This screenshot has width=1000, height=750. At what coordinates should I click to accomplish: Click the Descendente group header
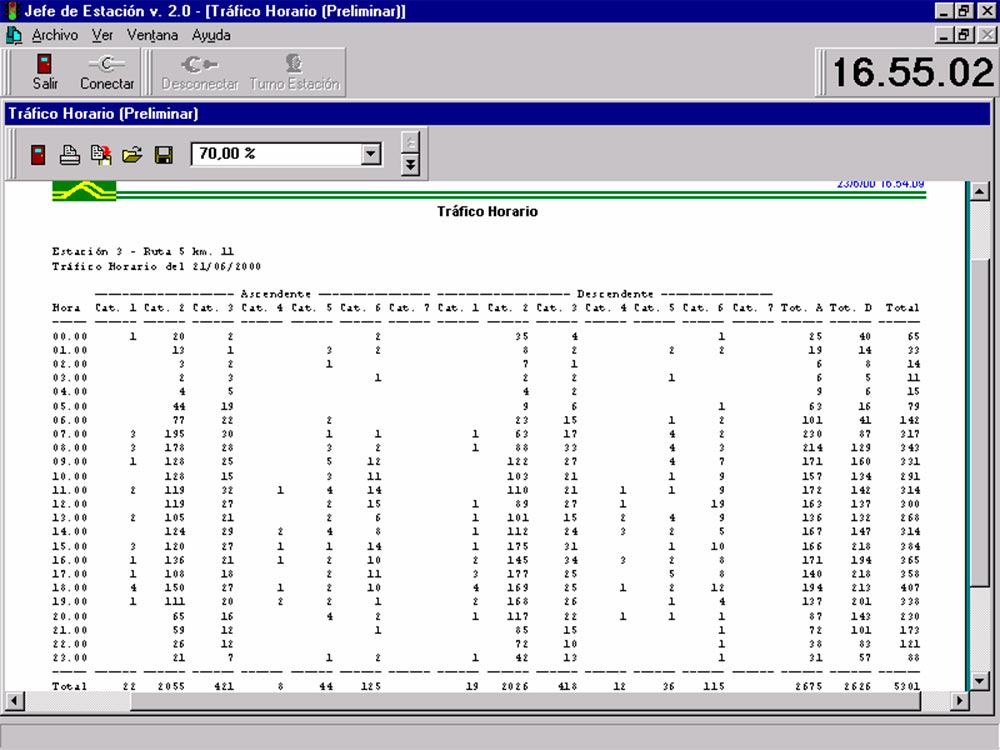coord(615,294)
